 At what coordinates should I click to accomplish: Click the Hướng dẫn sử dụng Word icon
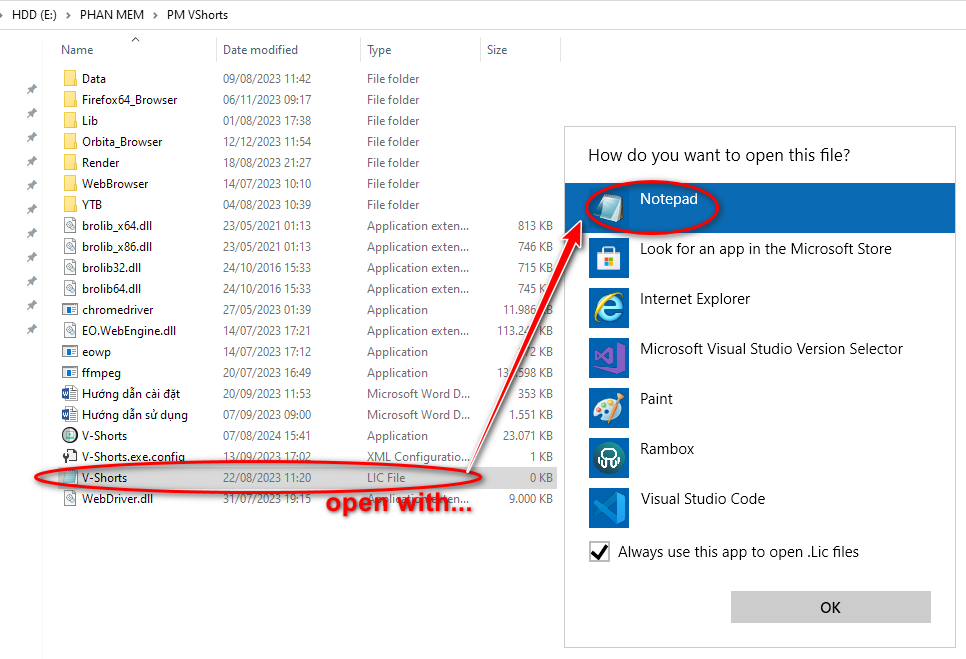click(x=70, y=414)
